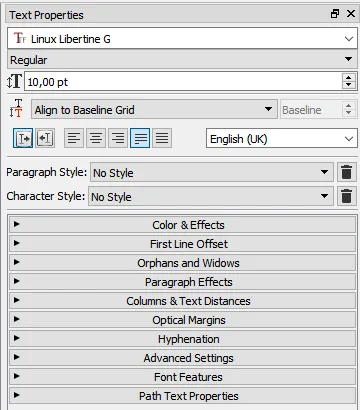The height and width of the screenshot is (410, 360).
Task: Increase Baseline line spacing up arrow
Action: [349, 105]
